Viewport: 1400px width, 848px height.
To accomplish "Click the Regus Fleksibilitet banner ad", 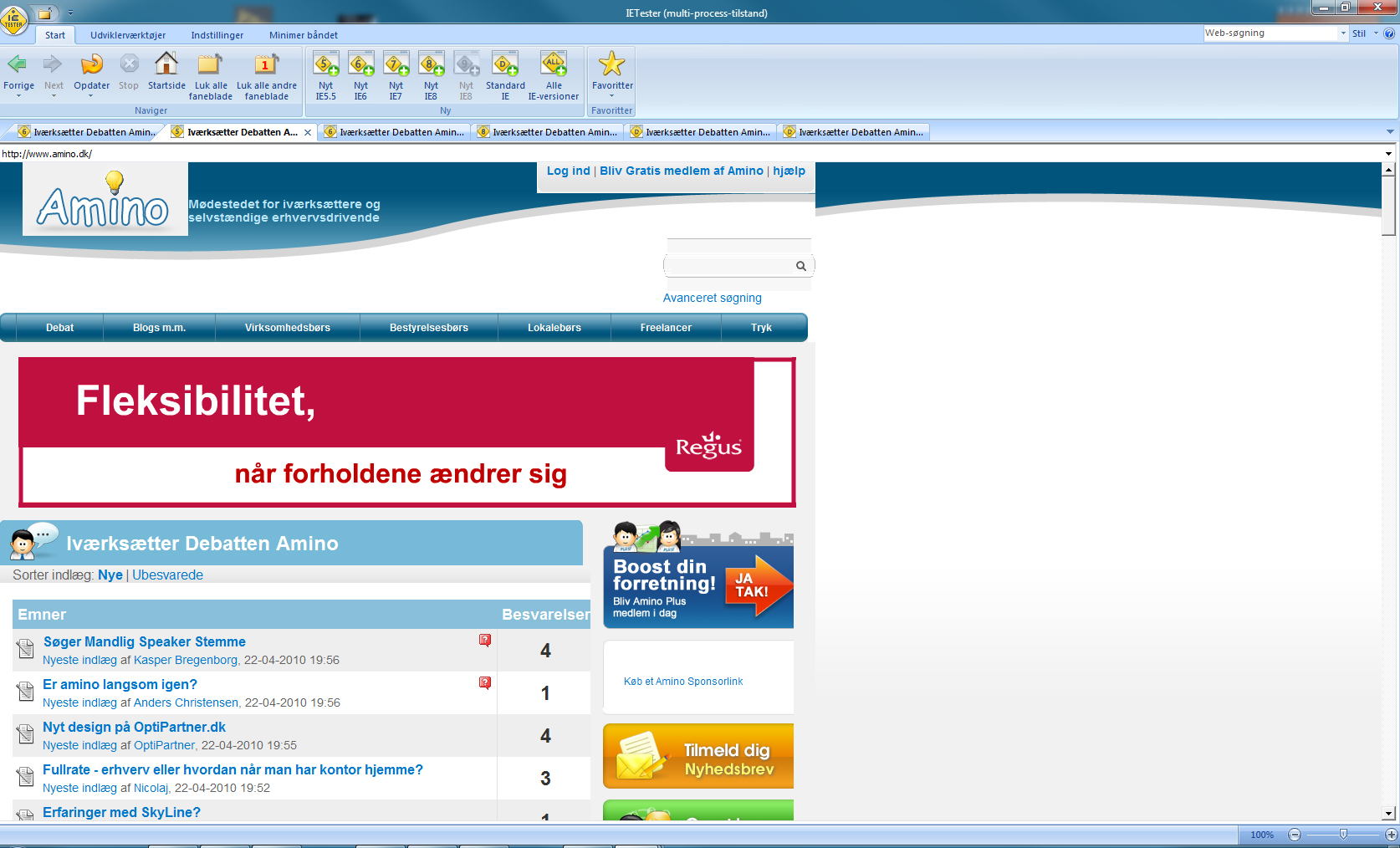I will 406,432.
